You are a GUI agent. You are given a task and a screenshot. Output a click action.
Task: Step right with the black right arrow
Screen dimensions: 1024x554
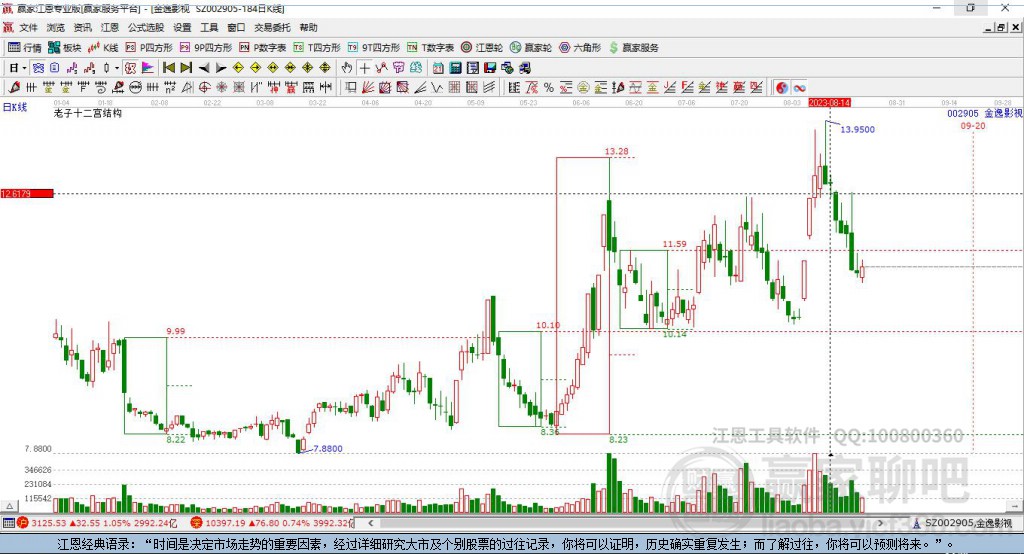click(x=221, y=68)
